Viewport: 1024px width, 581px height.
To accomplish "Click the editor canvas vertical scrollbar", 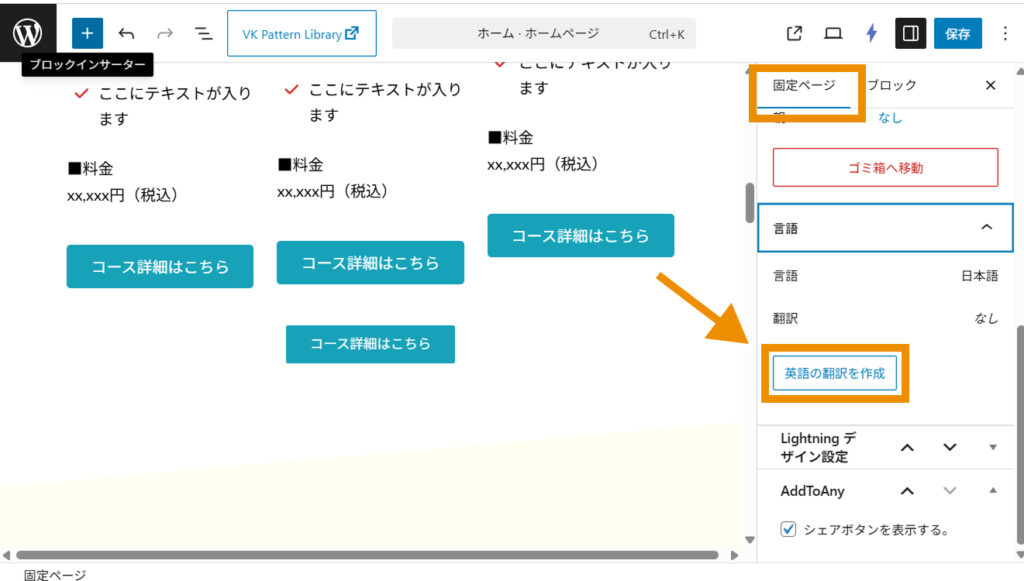I will tap(750, 204).
